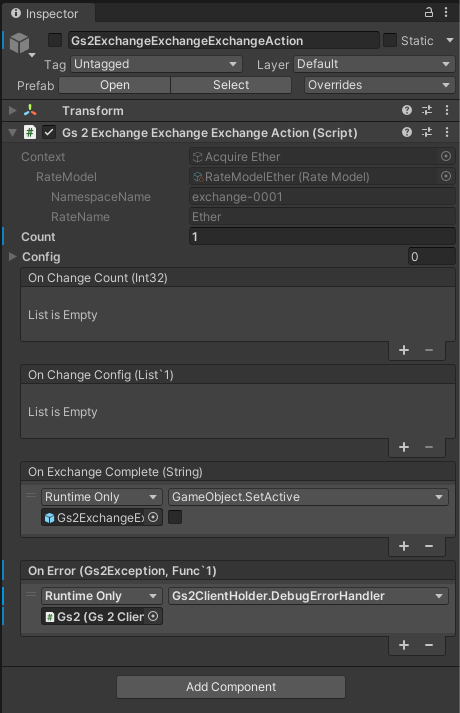Expand the Config foldout arrow

coord(12,256)
